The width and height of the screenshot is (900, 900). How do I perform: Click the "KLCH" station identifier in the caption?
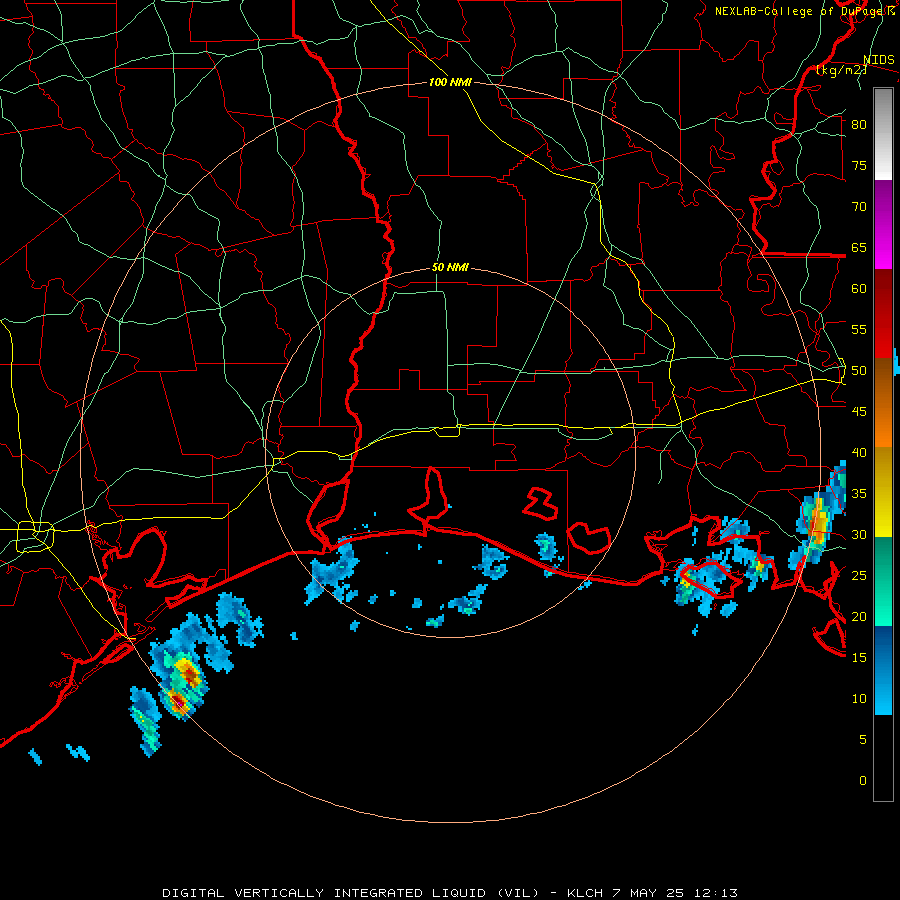585,893
